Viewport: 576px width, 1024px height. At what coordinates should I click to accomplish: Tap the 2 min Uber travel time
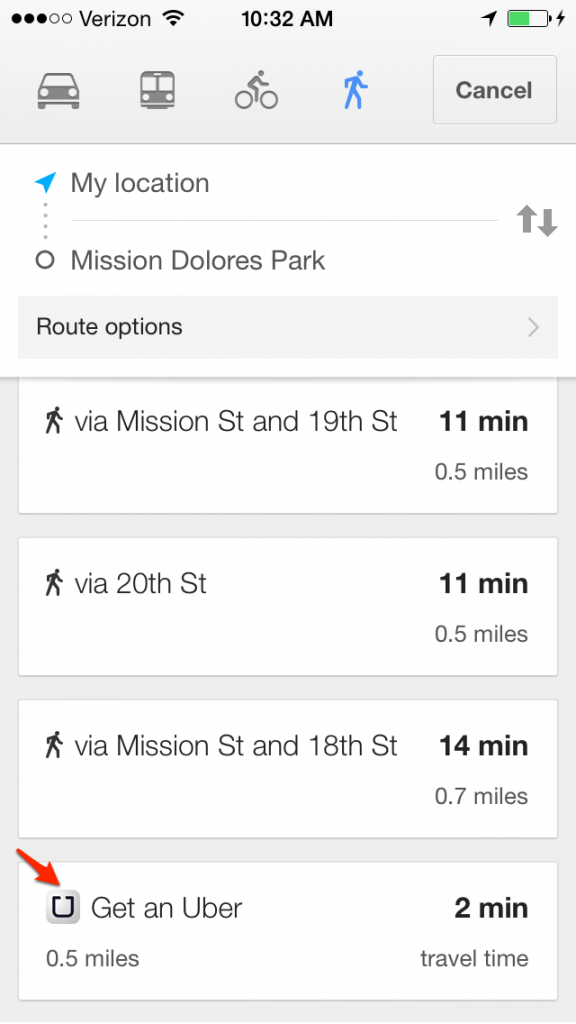click(491, 908)
